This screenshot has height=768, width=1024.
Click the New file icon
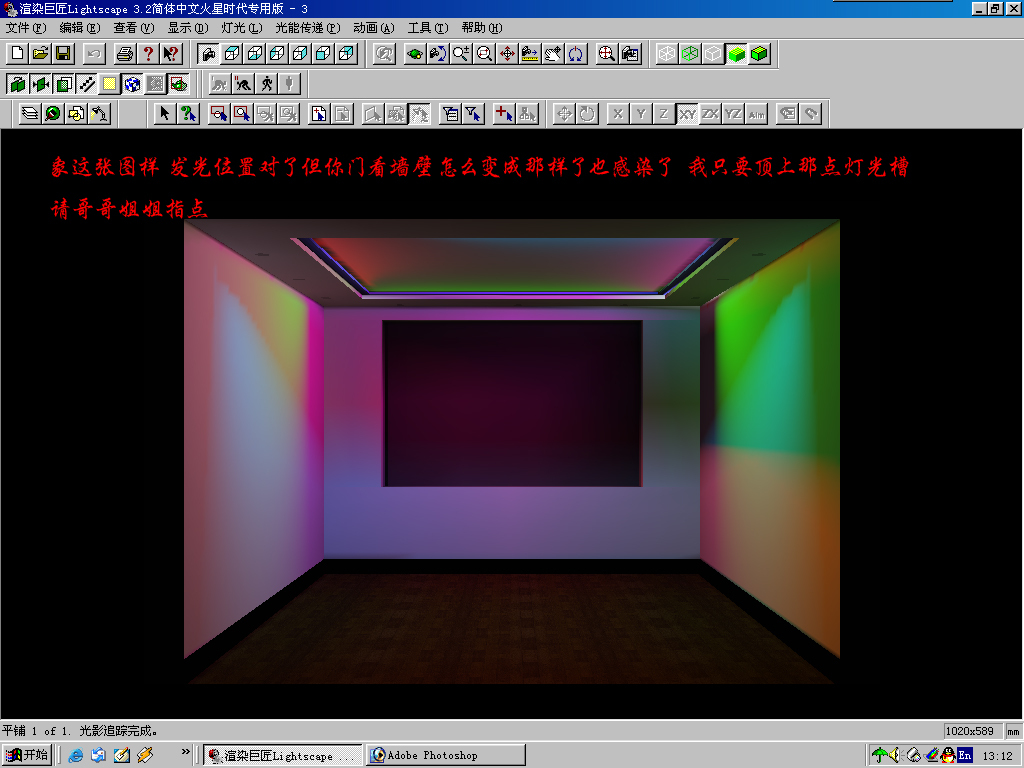(18, 54)
